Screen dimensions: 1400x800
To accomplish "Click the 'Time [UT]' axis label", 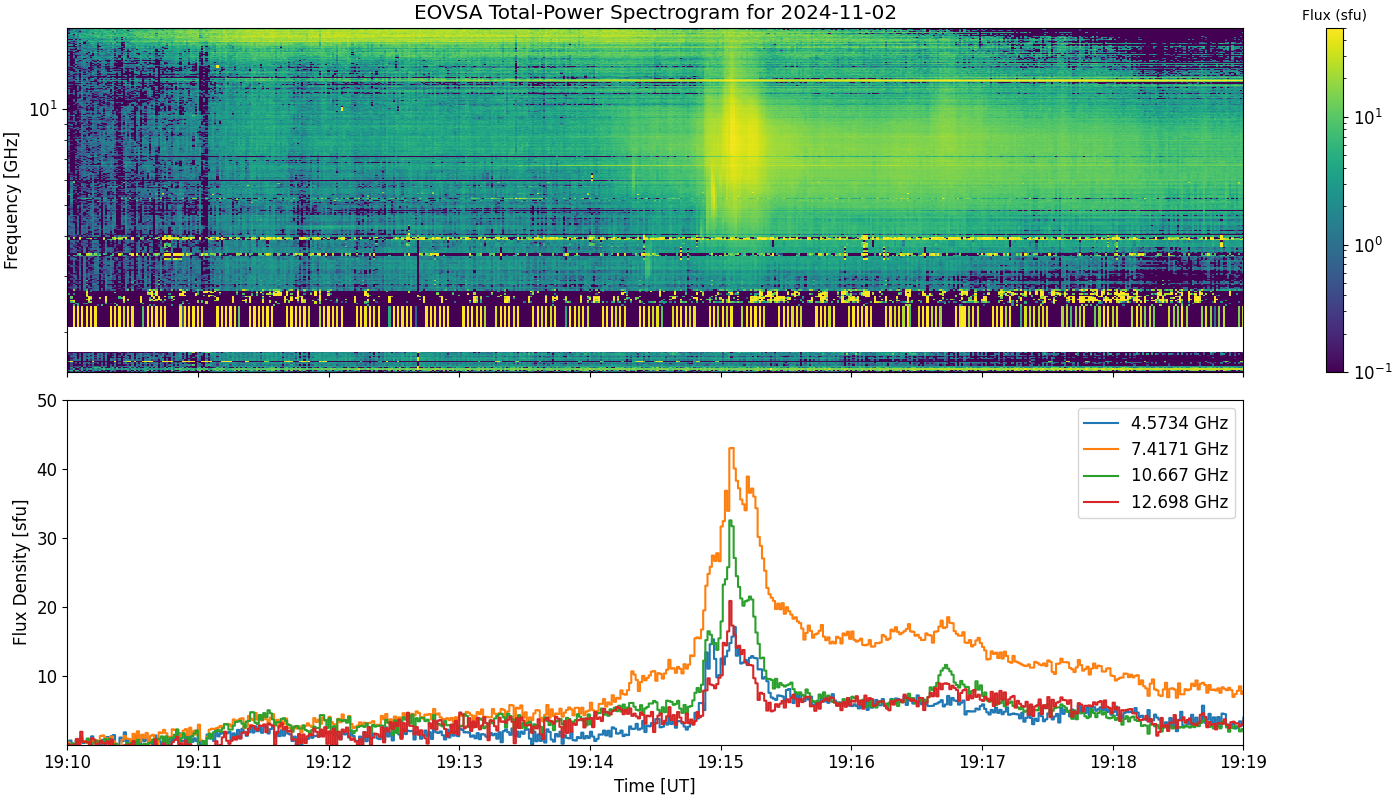I will click(x=655, y=786).
